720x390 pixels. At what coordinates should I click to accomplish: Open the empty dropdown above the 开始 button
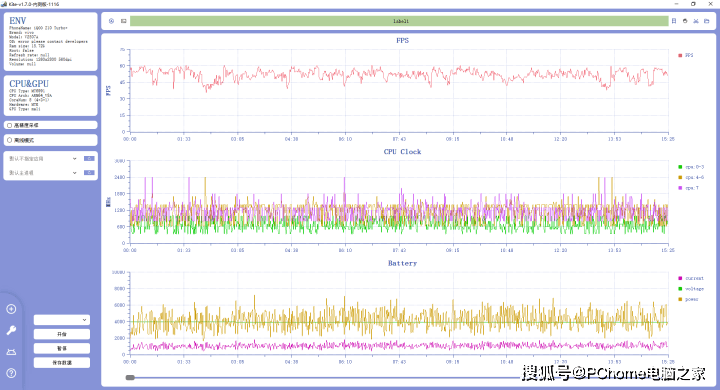[x=62, y=320]
